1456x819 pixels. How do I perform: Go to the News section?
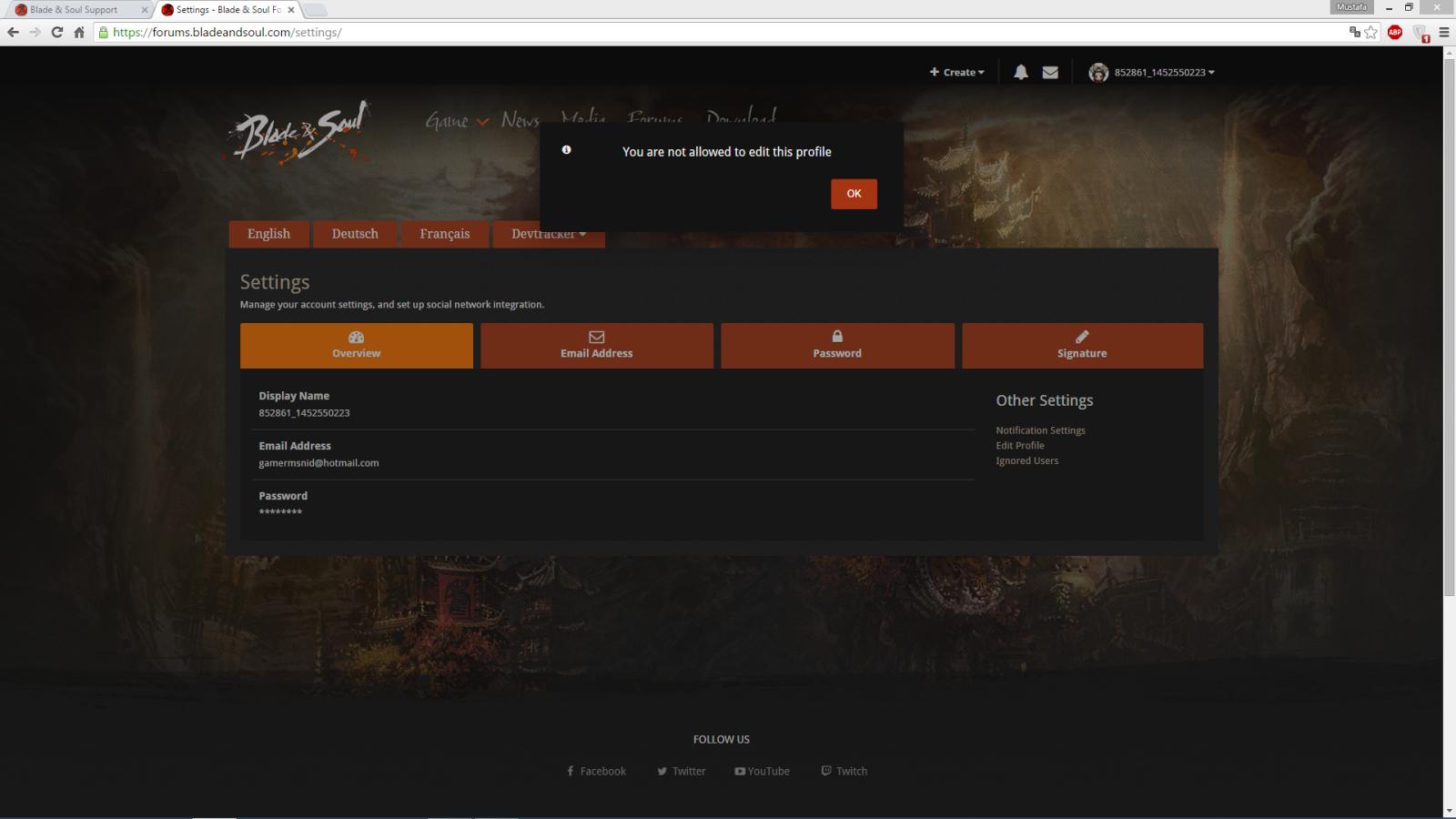click(520, 120)
